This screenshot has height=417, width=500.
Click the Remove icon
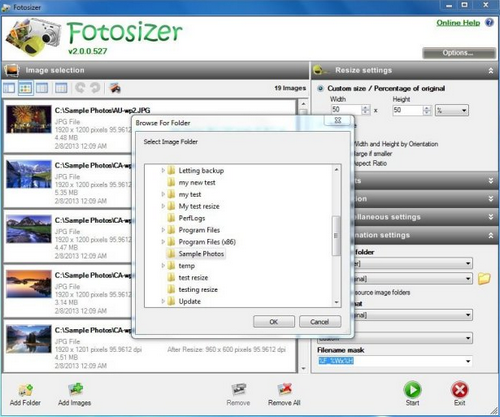[239, 390]
